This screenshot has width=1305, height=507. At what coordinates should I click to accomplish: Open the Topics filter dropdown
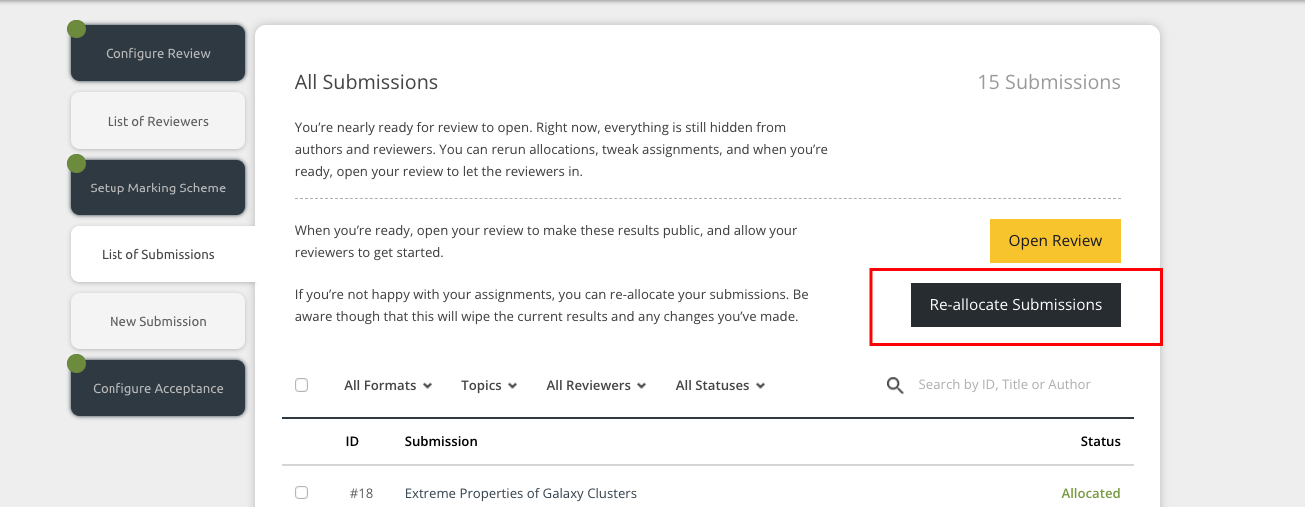[x=488, y=385]
